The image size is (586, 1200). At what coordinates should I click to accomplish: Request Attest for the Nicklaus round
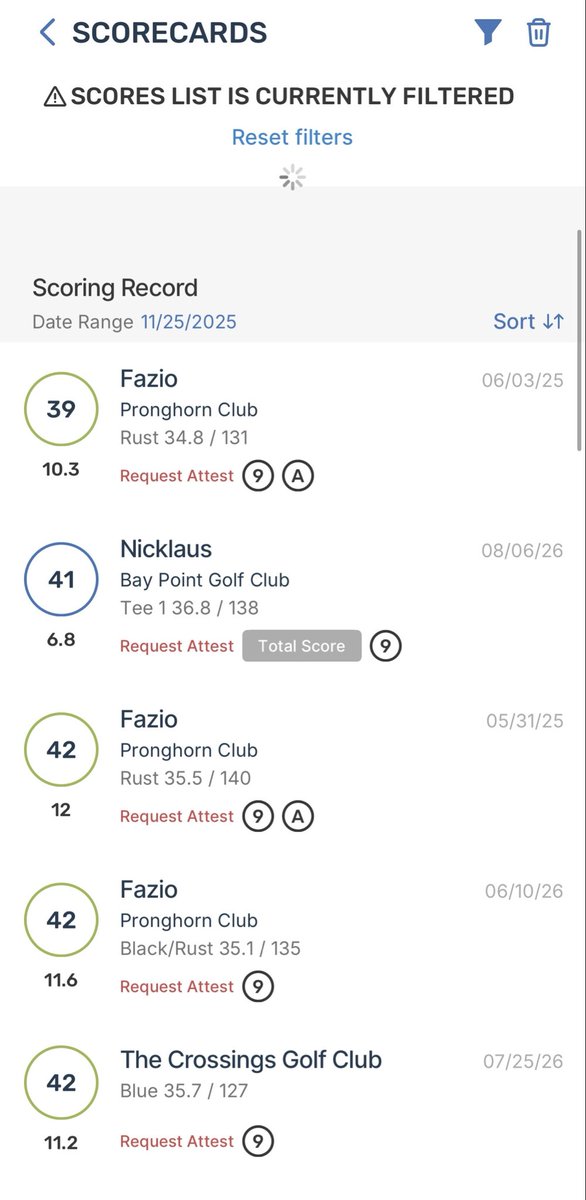[177, 646]
